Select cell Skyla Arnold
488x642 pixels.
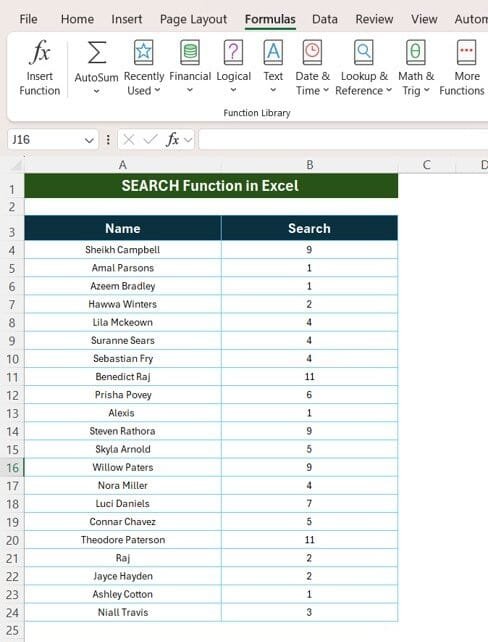point(123,449)
